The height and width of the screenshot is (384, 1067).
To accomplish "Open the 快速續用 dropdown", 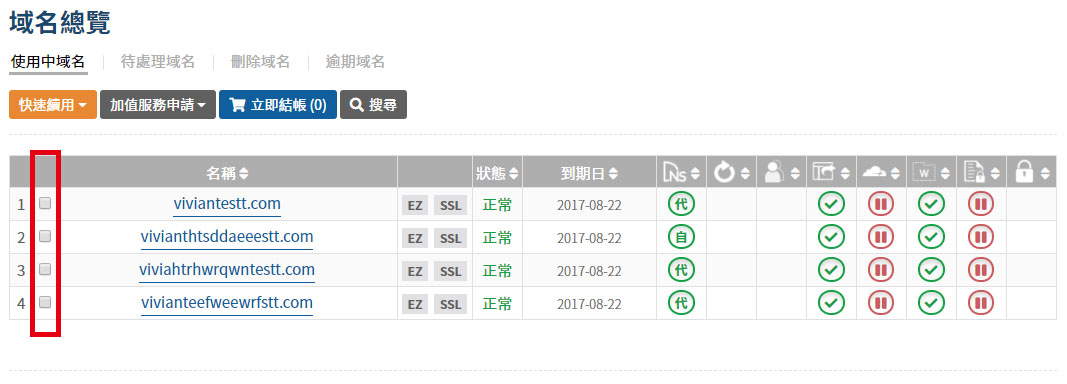I will coord(53,105).
